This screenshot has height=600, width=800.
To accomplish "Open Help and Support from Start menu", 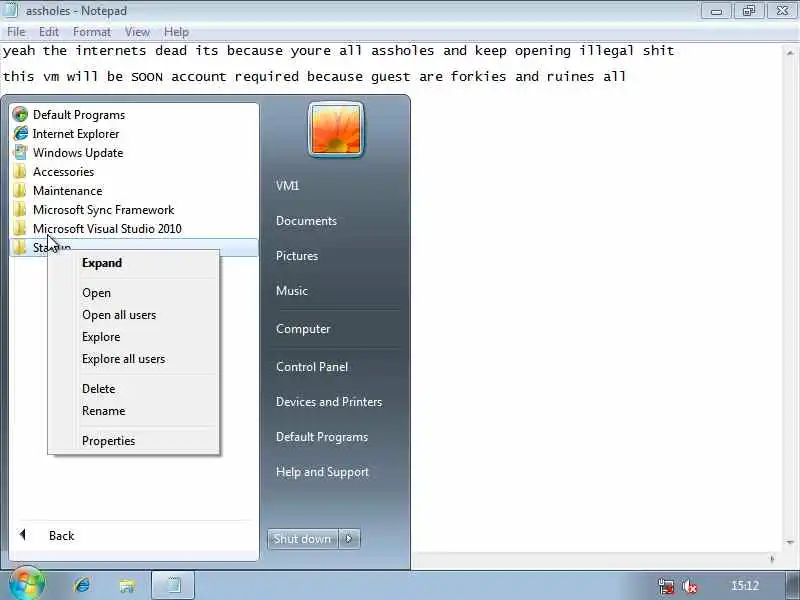I will click(322, 472).
